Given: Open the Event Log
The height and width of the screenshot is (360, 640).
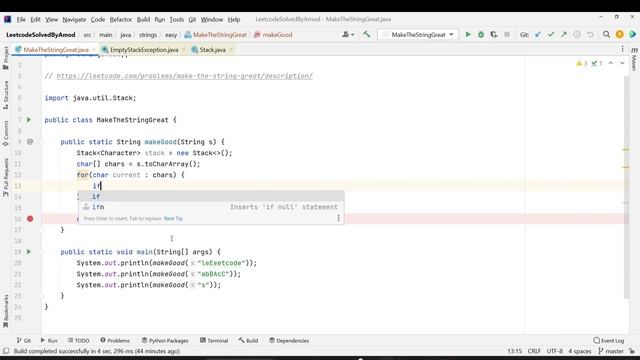Looking at the screenshot, I should pyautogui.click(x=609, y=340).
